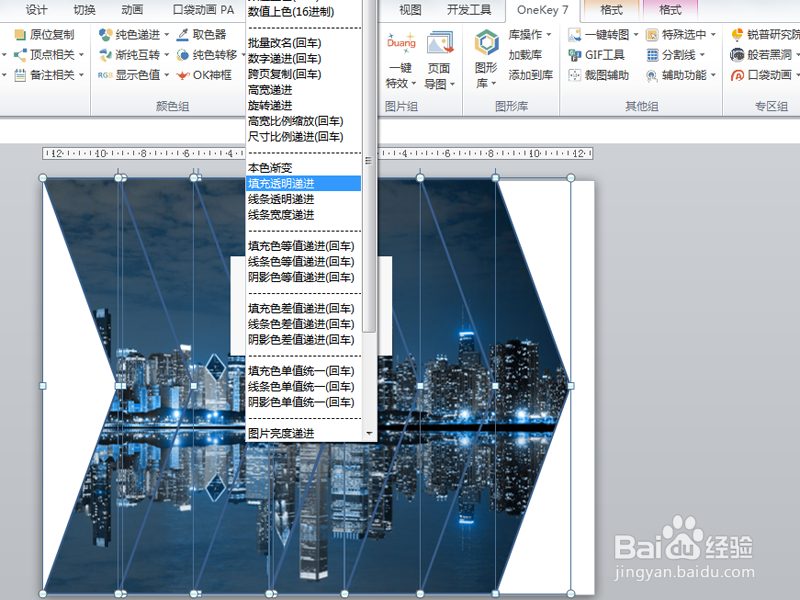
Task: Open the 般若黑洞 tool
Action: [764, 55]
